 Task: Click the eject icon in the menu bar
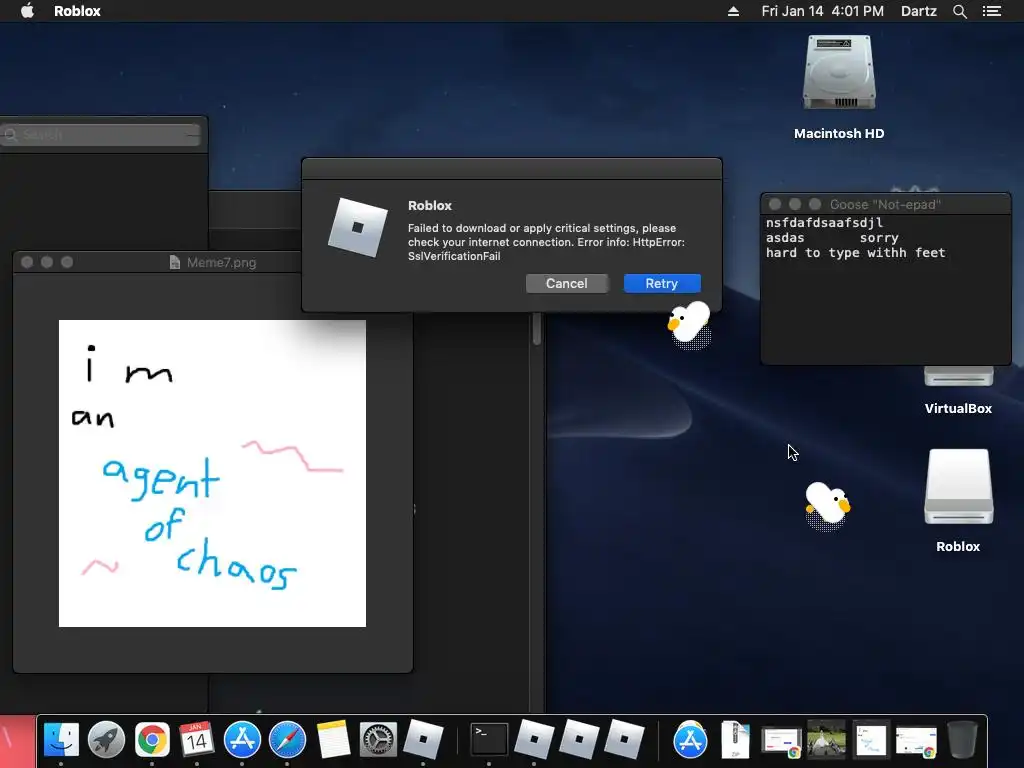pyautogui.click(x=733, y=11)
